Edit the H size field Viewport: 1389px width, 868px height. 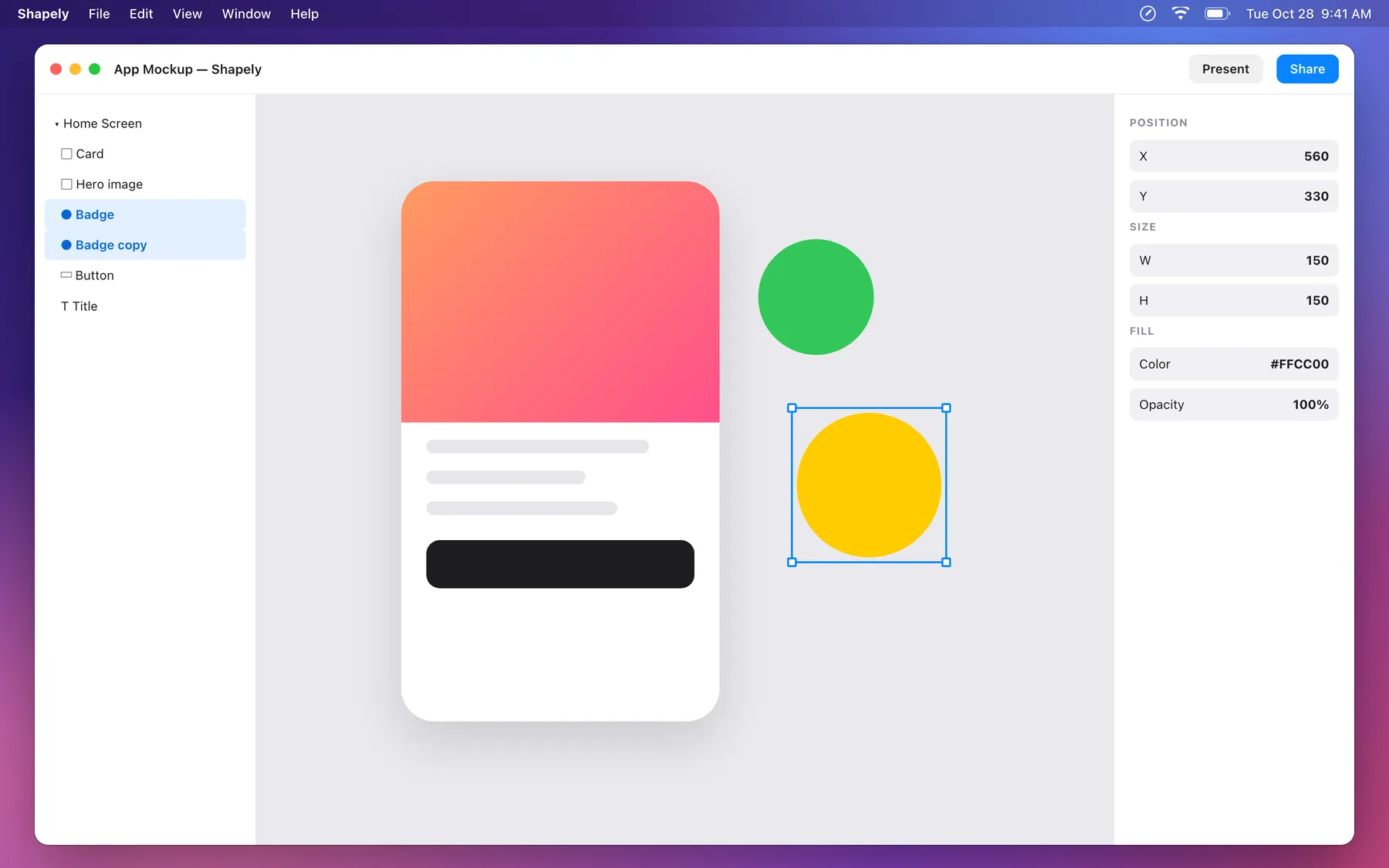(x=1234, y=300)
